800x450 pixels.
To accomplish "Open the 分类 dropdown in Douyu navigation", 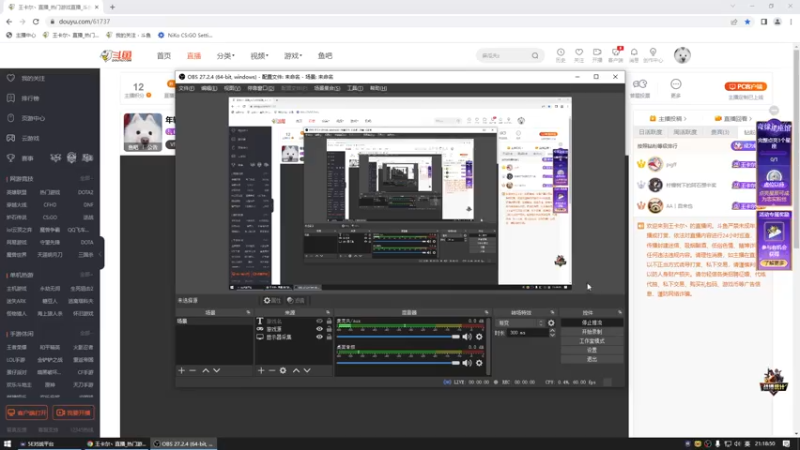I will tap(226, 56).
